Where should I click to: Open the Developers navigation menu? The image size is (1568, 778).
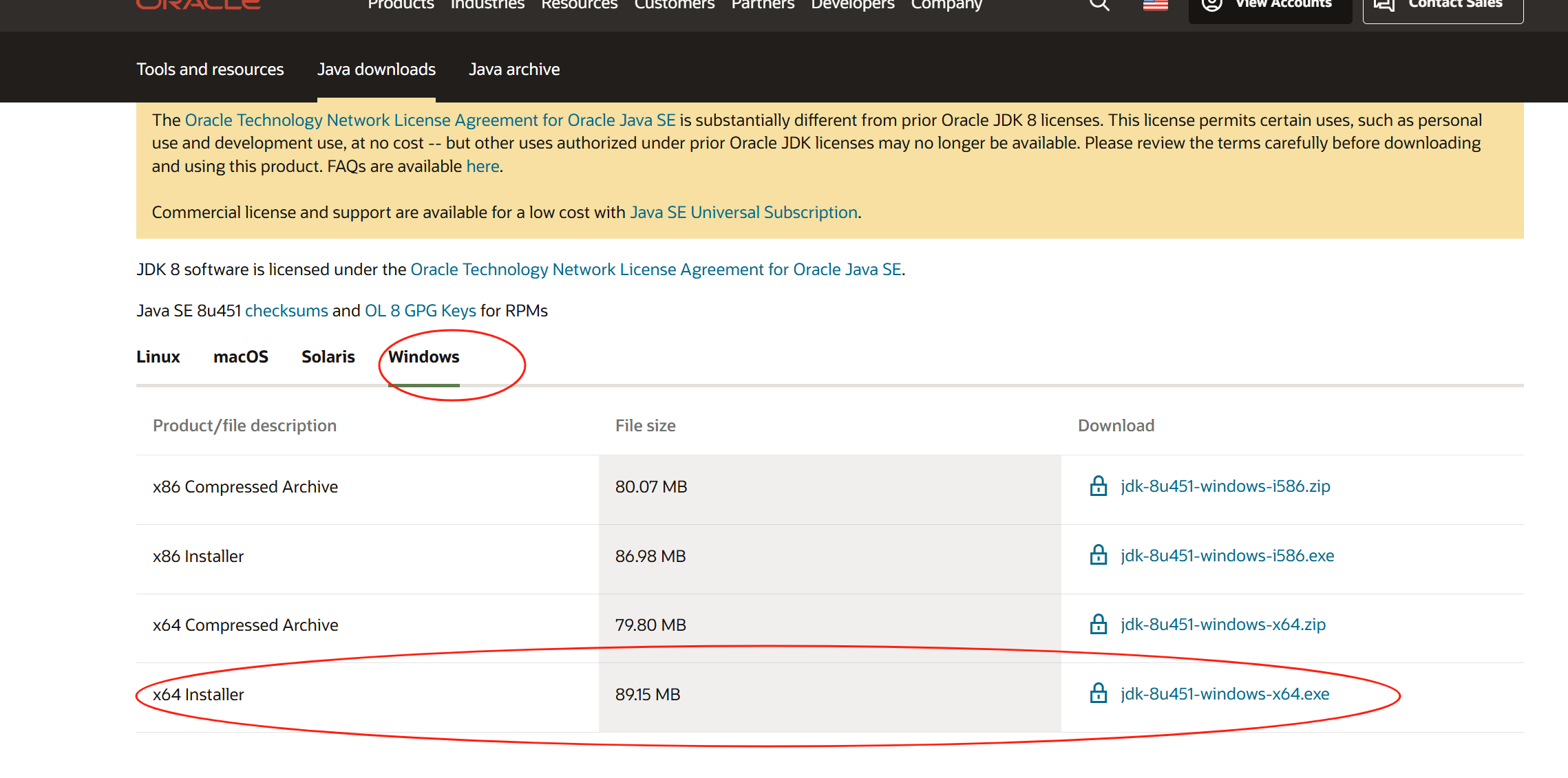click(x=852, y=5)
